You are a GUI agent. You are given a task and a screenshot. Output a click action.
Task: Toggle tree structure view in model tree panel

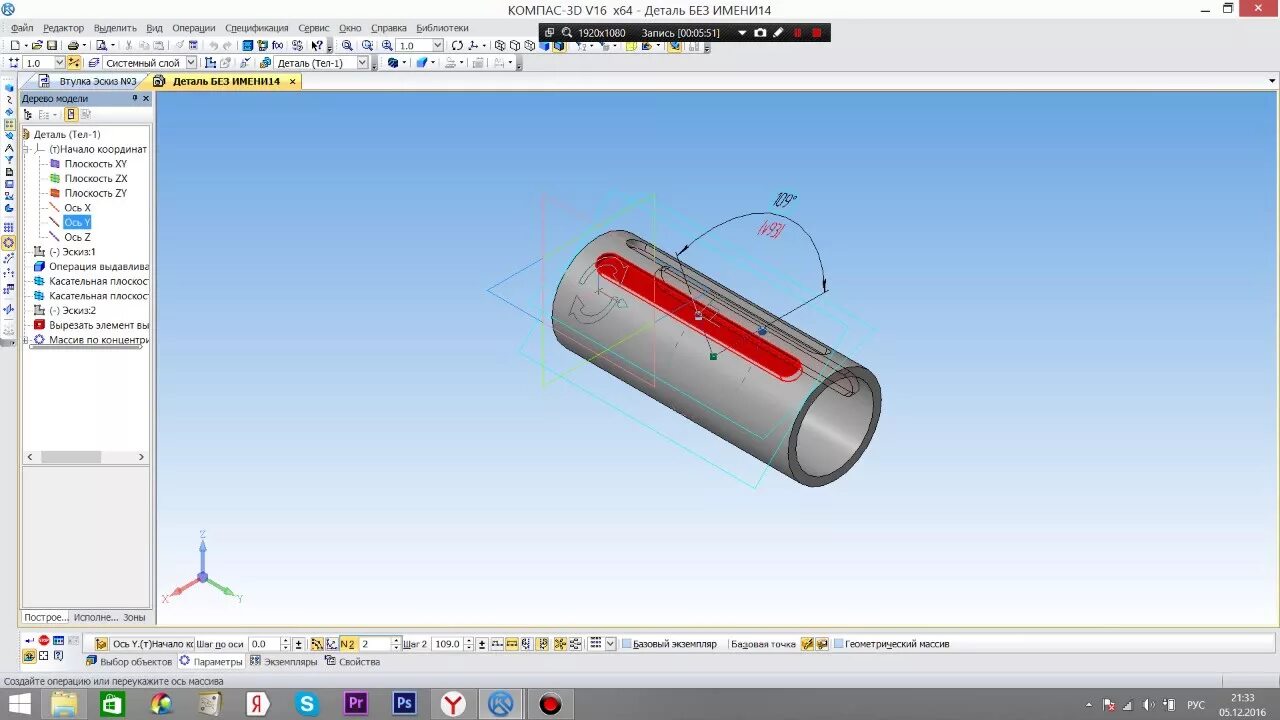28,115
